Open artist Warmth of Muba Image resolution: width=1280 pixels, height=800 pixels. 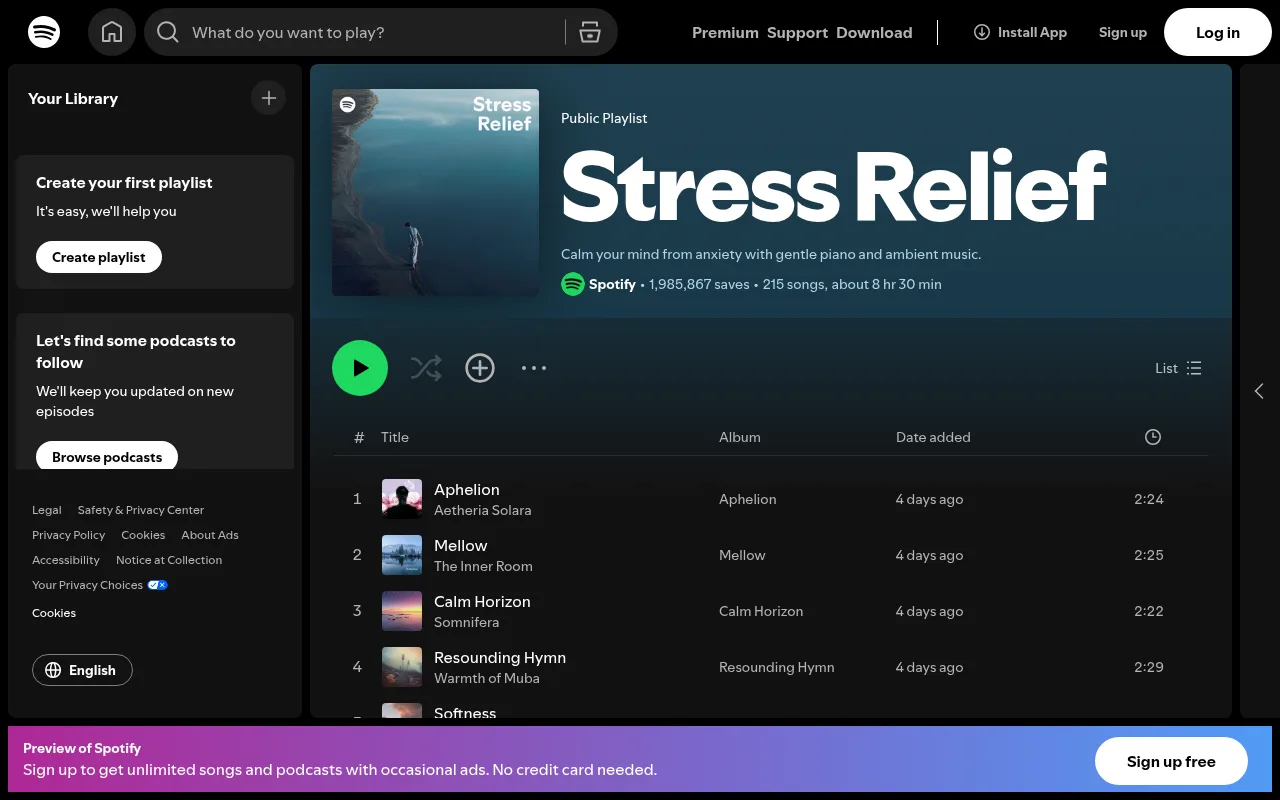click(x=487, y=678)
